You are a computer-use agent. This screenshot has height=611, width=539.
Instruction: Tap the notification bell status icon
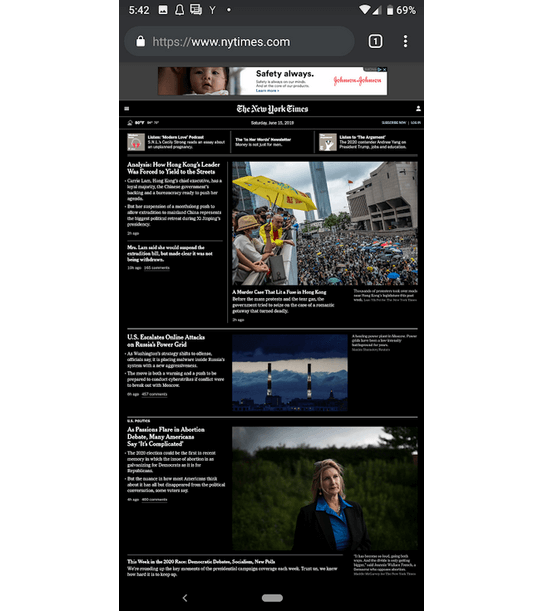tap(179, 10)
